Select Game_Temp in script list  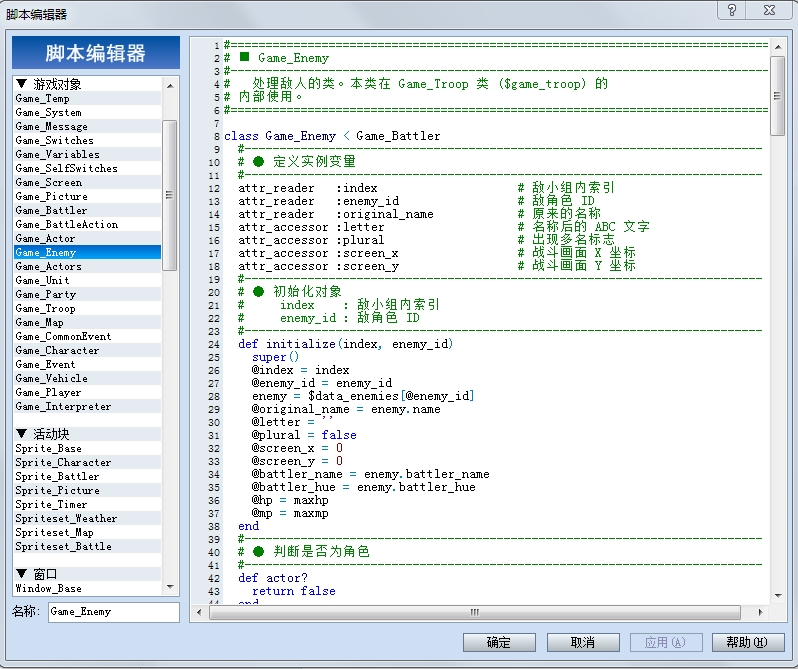(x=87, y=98)
